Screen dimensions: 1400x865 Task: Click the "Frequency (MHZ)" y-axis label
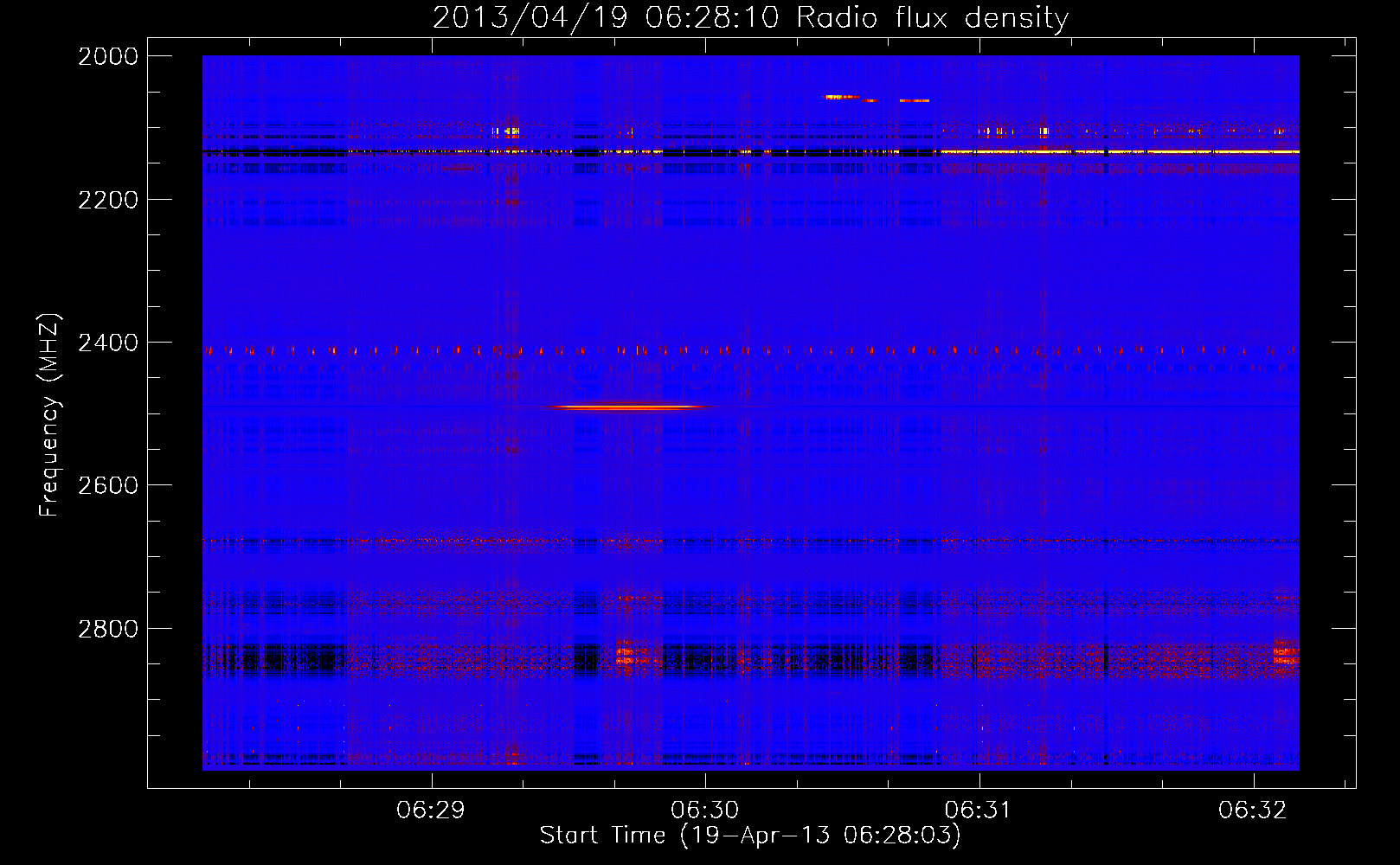click(x=49, y=415)
